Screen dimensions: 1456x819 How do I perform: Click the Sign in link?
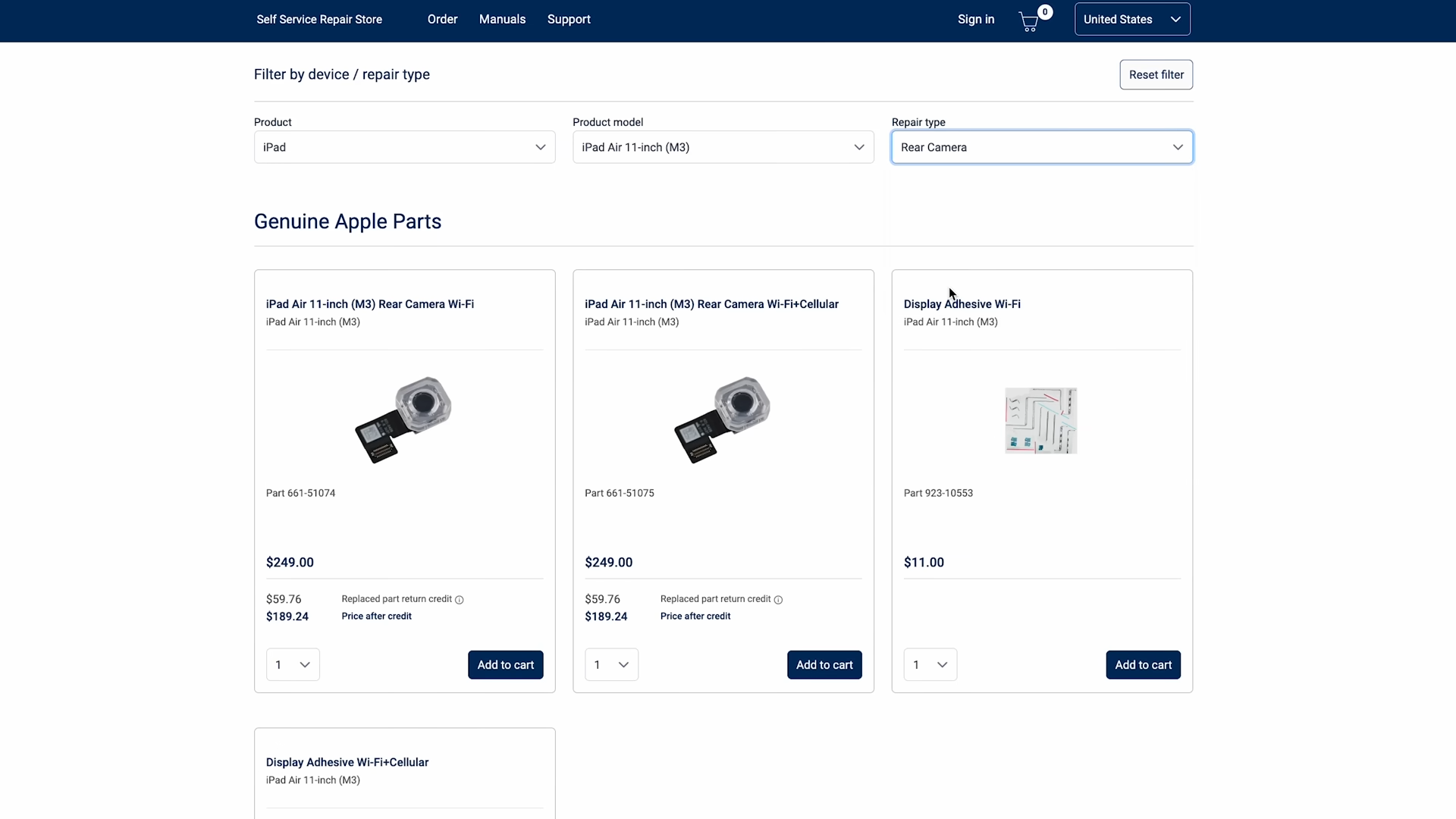pos(975,20)
